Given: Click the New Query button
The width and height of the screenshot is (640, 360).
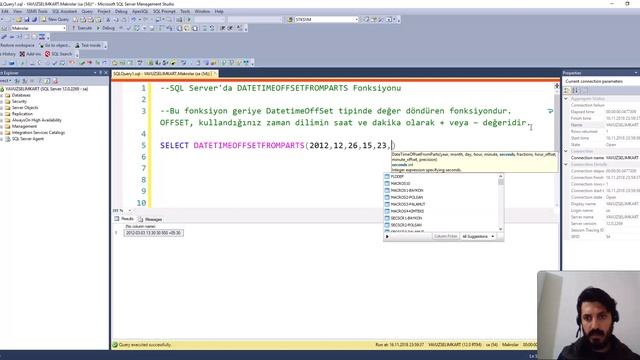Looking at the screenshot, I should pyautogui.click(x=55, y=19).
